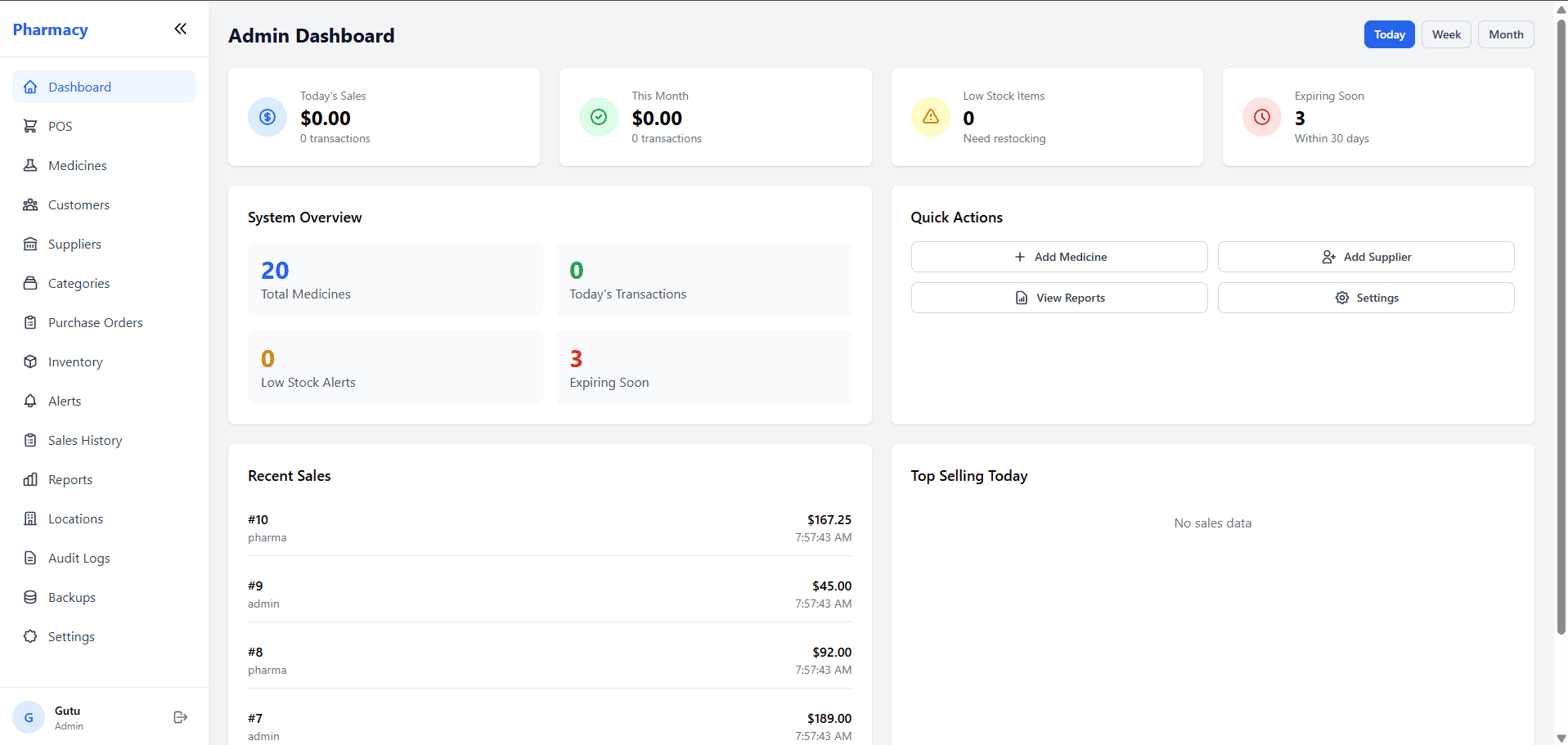Viewport: 1568px width, 745px height.
Task: Click the Add Medicine quick action
Action: pos(1059,257)
